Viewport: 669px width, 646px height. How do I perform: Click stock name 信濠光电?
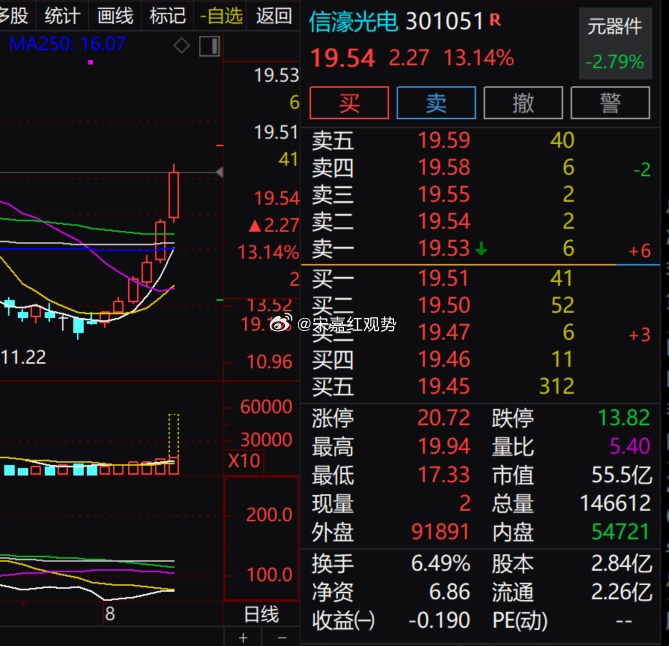353,21
